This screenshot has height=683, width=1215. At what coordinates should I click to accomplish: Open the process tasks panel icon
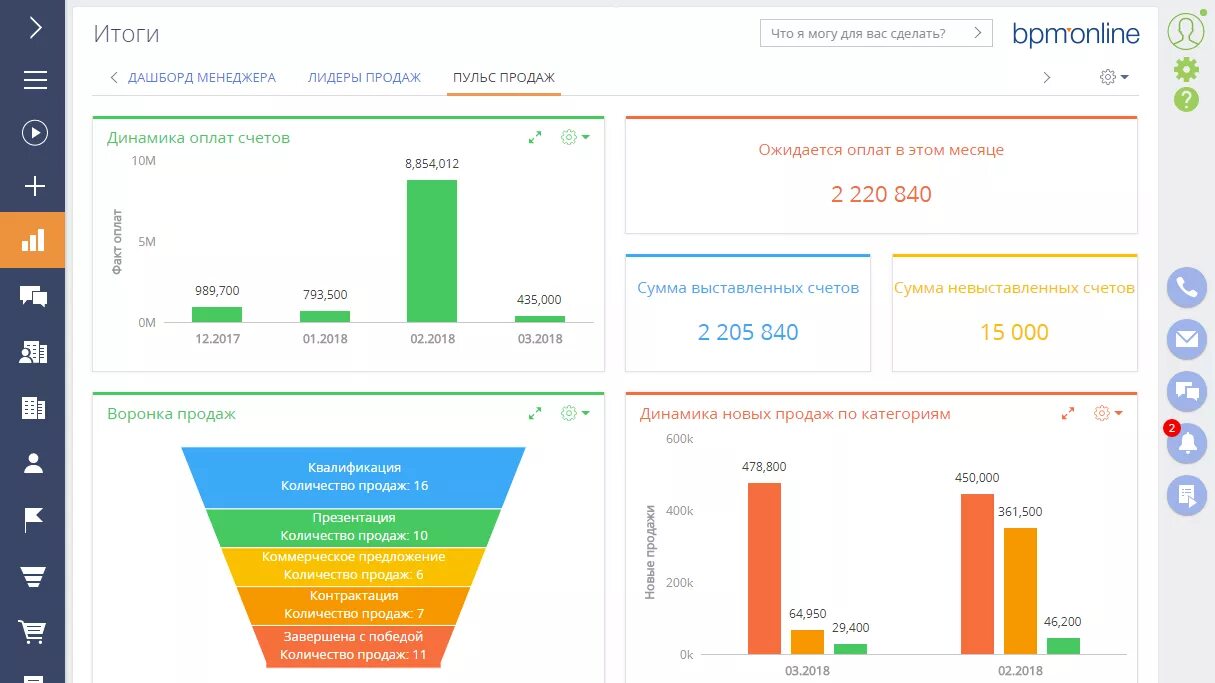pos(1187,495)
